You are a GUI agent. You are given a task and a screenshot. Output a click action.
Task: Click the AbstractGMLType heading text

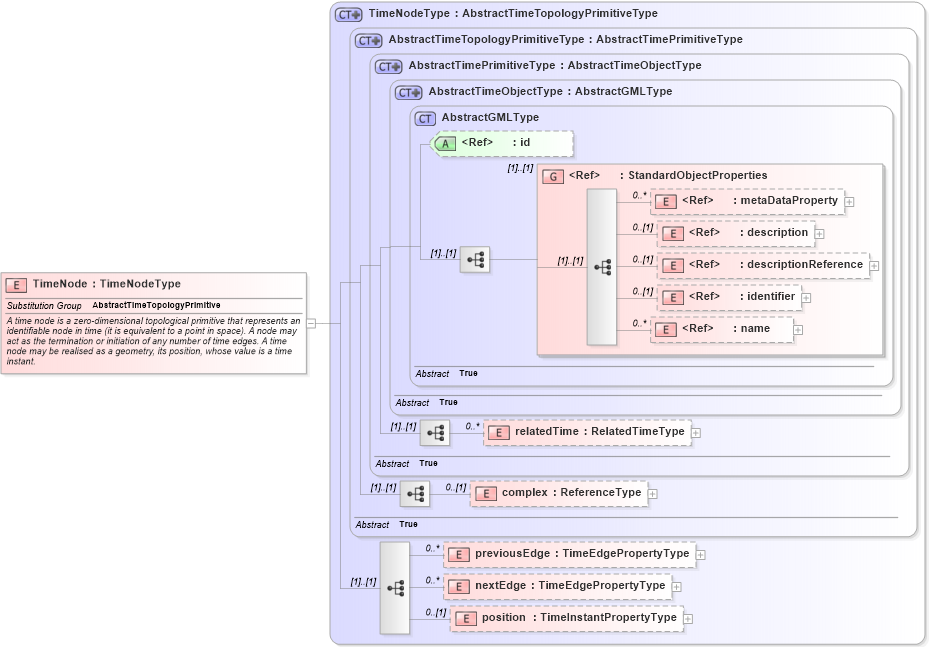490,117
